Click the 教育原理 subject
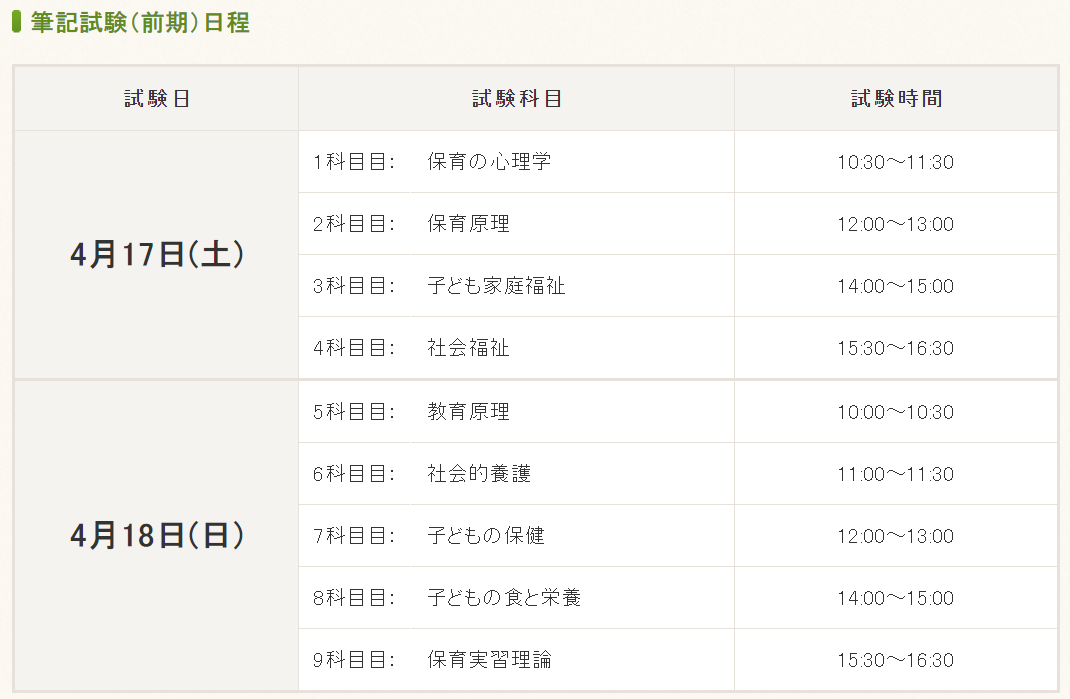Viewport: 1070px width, 699px height. coord(468,412)
